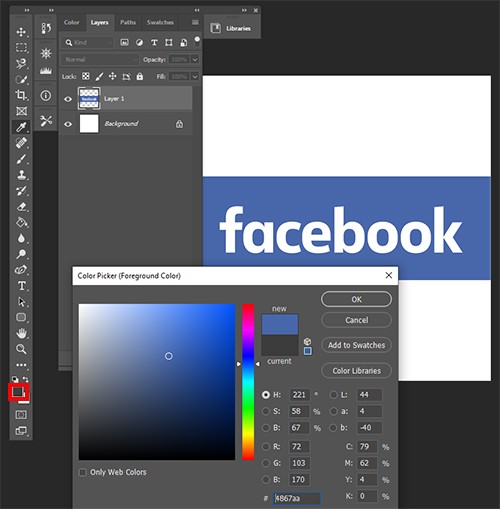Select the Crop tool
Viewport: 500px width, 509px height.
click(21, 95)
